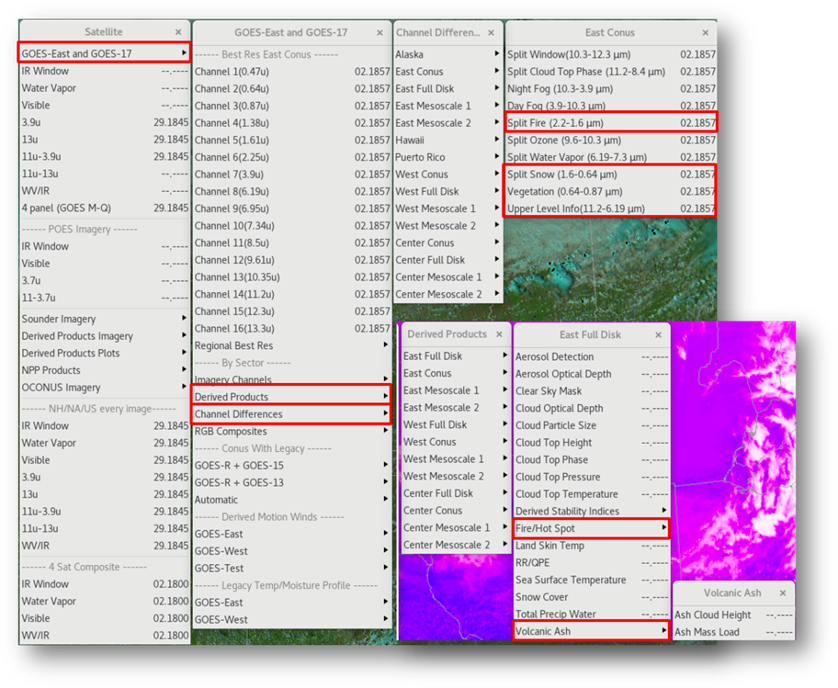Image resolution: width=838 pixels, height=688 pixels.
Task: Expand Regional Best Res submenu
Action: pyautogui.click(x=291, y=345)
